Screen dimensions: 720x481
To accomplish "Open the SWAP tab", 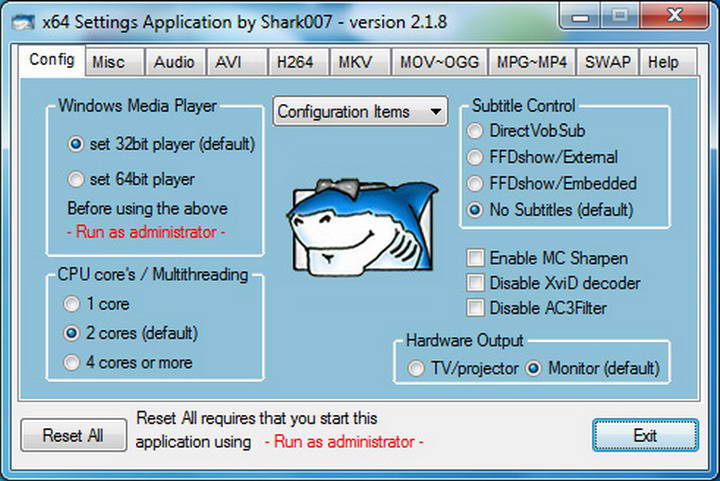I will coord(608,62).
